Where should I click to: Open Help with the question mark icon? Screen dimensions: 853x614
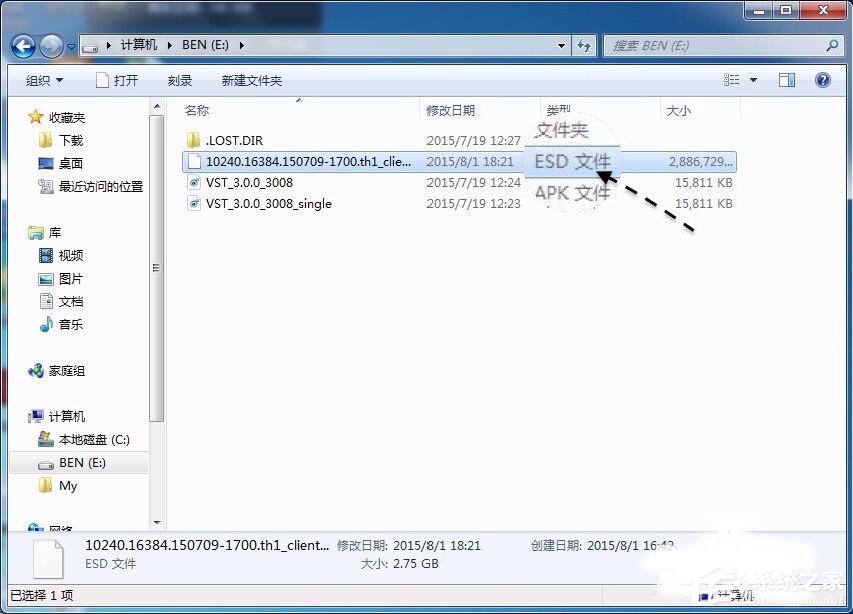[822, 80]
